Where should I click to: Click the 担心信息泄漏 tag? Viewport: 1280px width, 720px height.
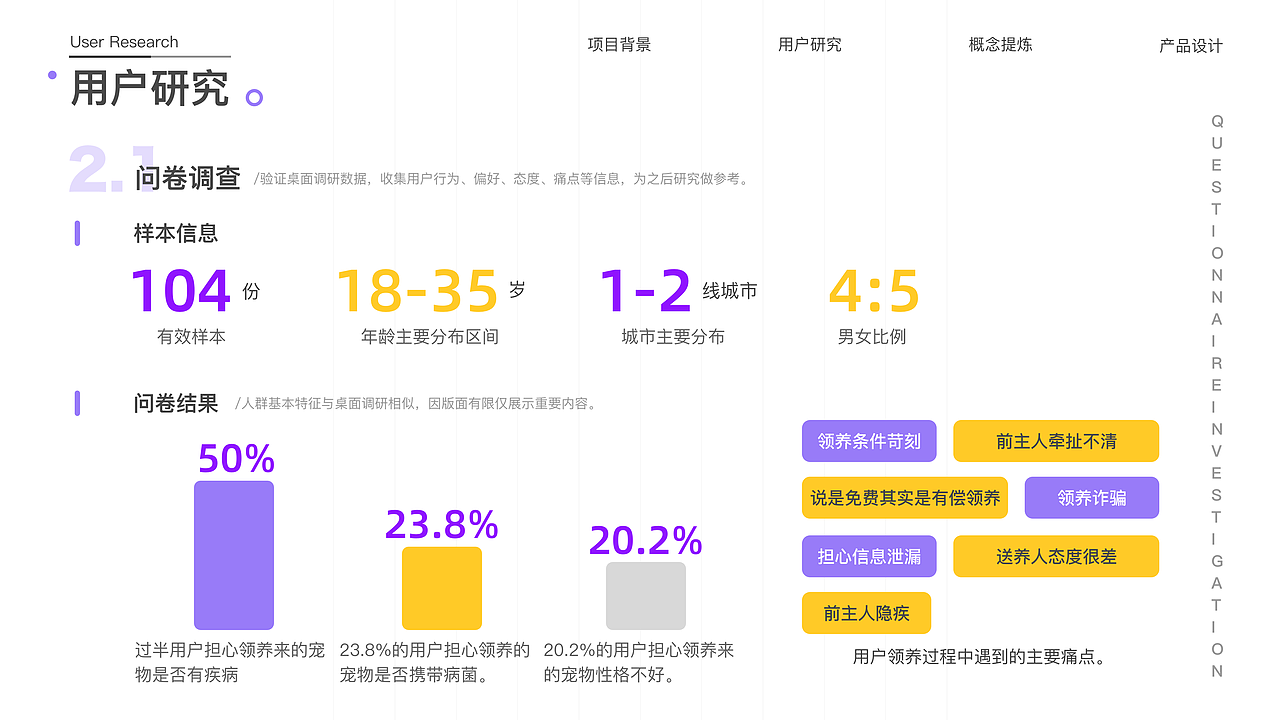(868, 556)
